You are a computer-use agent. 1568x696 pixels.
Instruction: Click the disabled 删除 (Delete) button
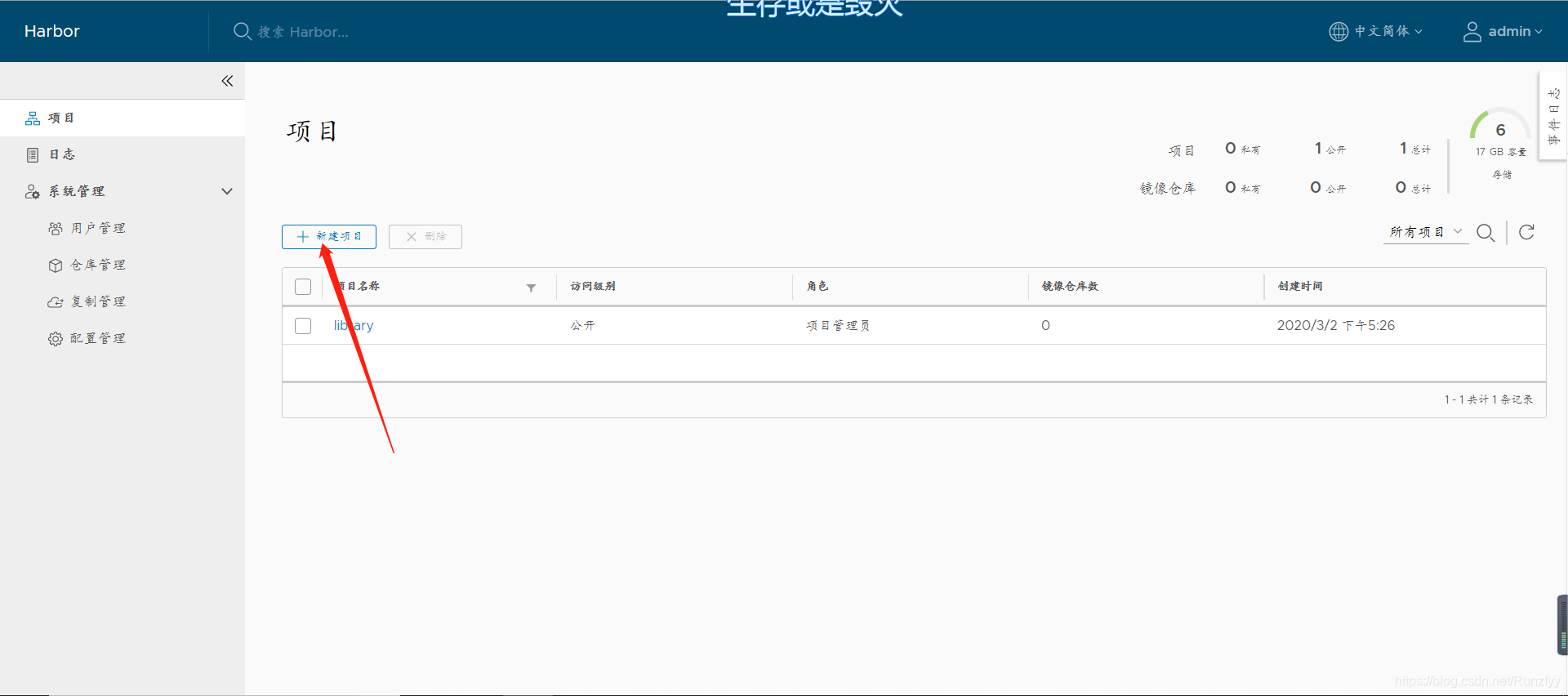(425, 237)
